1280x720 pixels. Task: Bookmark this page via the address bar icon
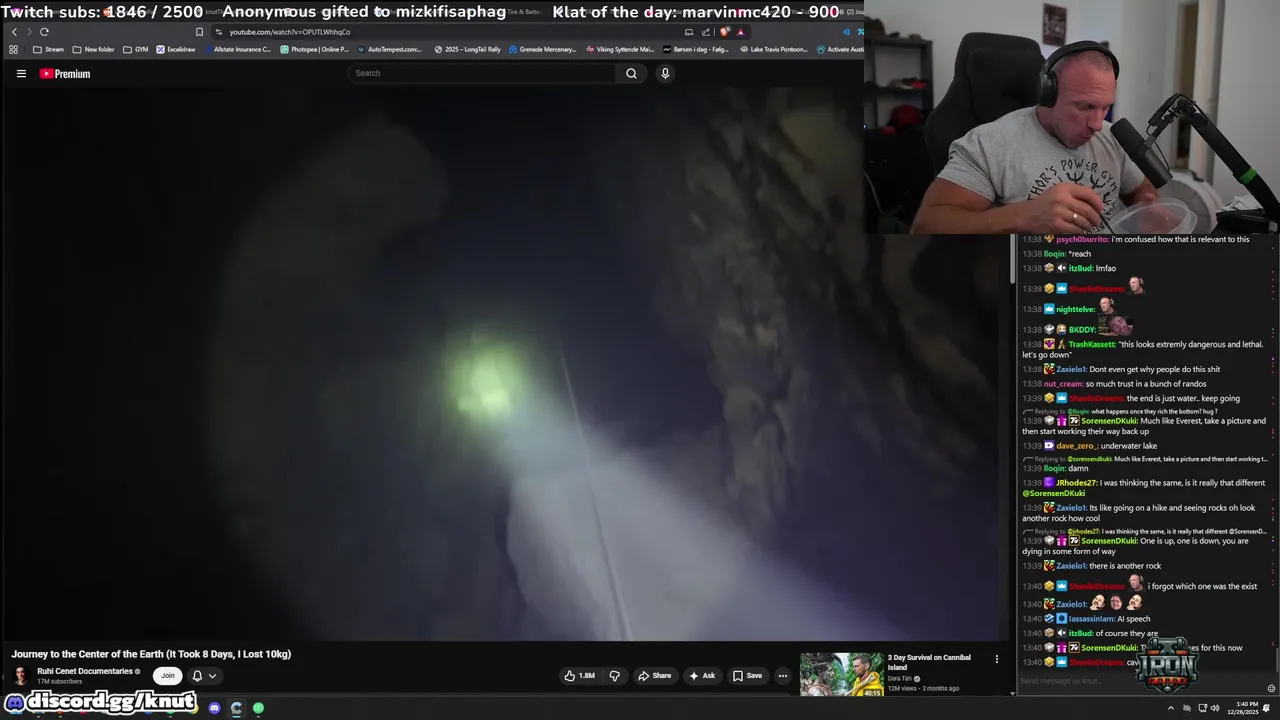click(x=199, y=32)
